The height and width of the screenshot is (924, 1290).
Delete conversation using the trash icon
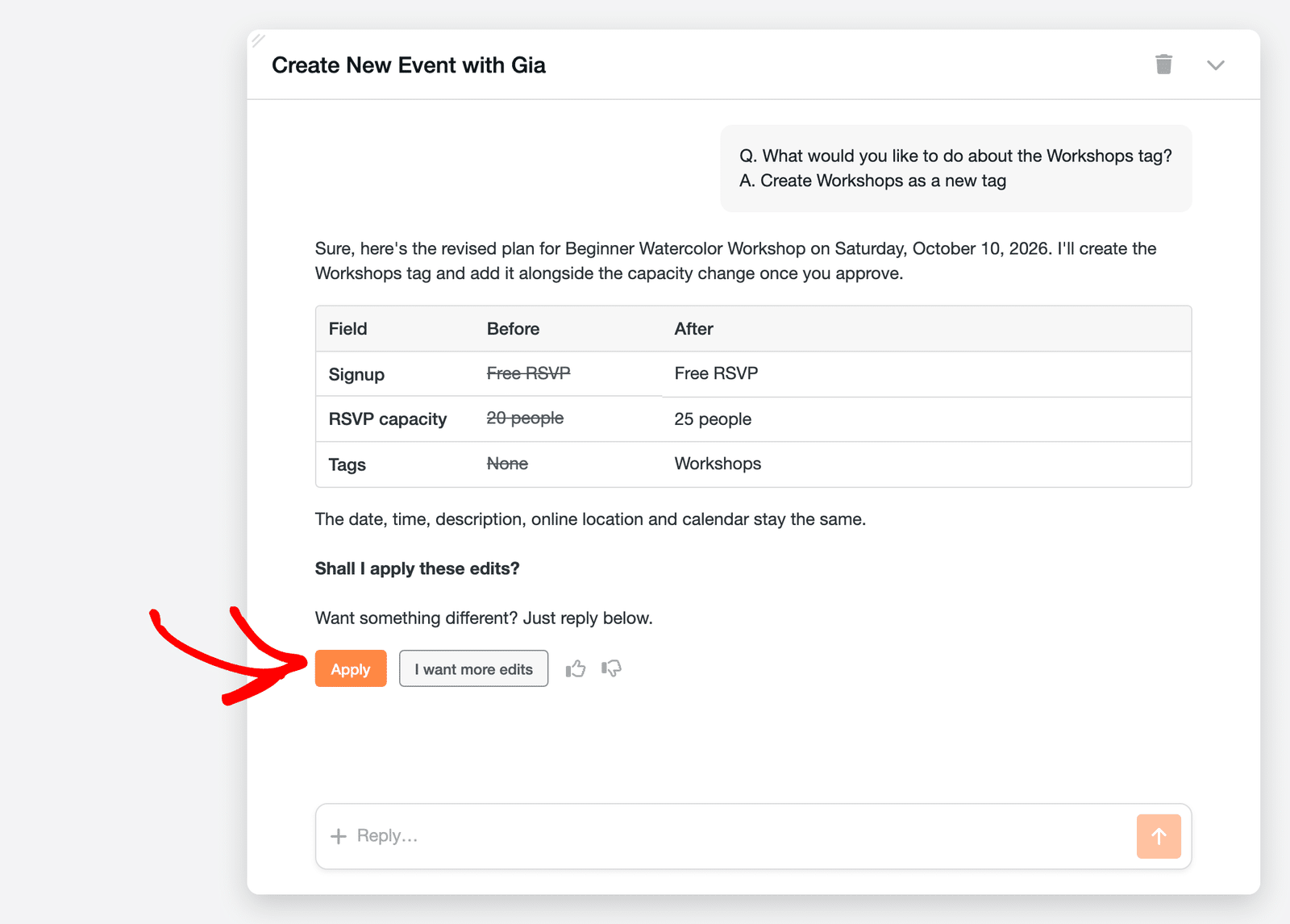1163,65
